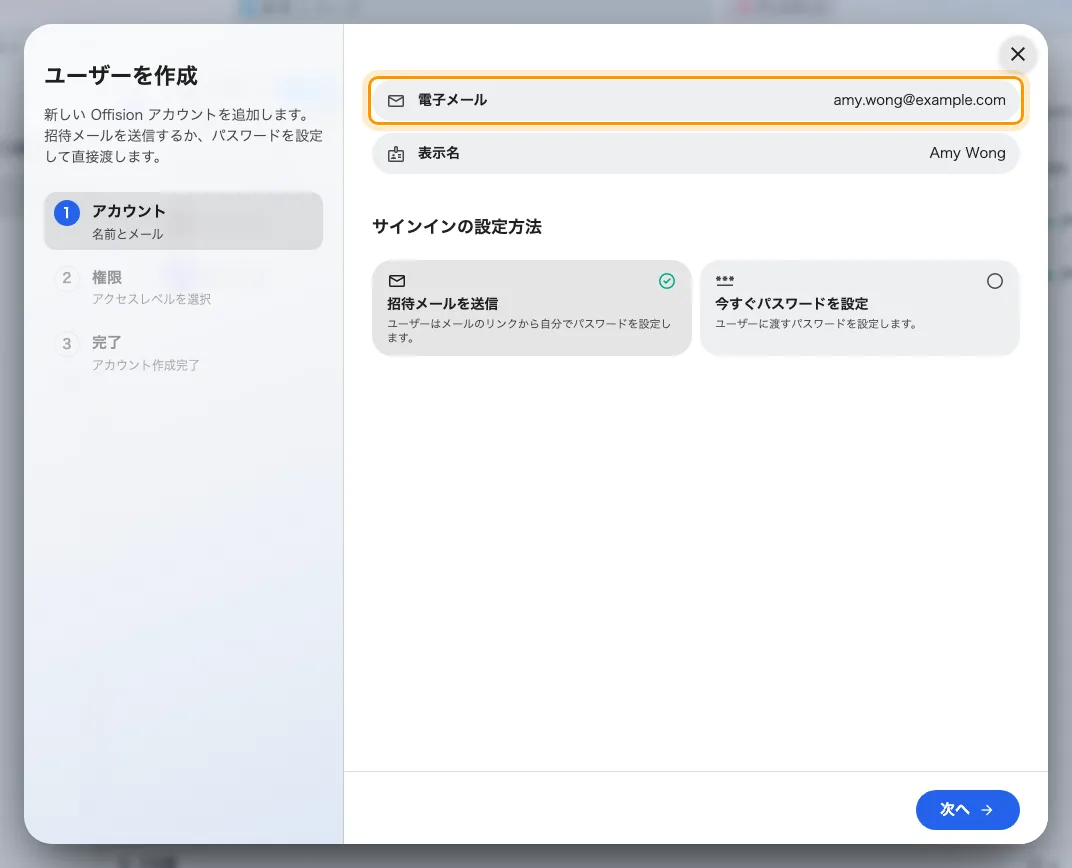Screen dimensions: 1072x868
Task: Click the envelope icon in email field
Action: point(396,100)
